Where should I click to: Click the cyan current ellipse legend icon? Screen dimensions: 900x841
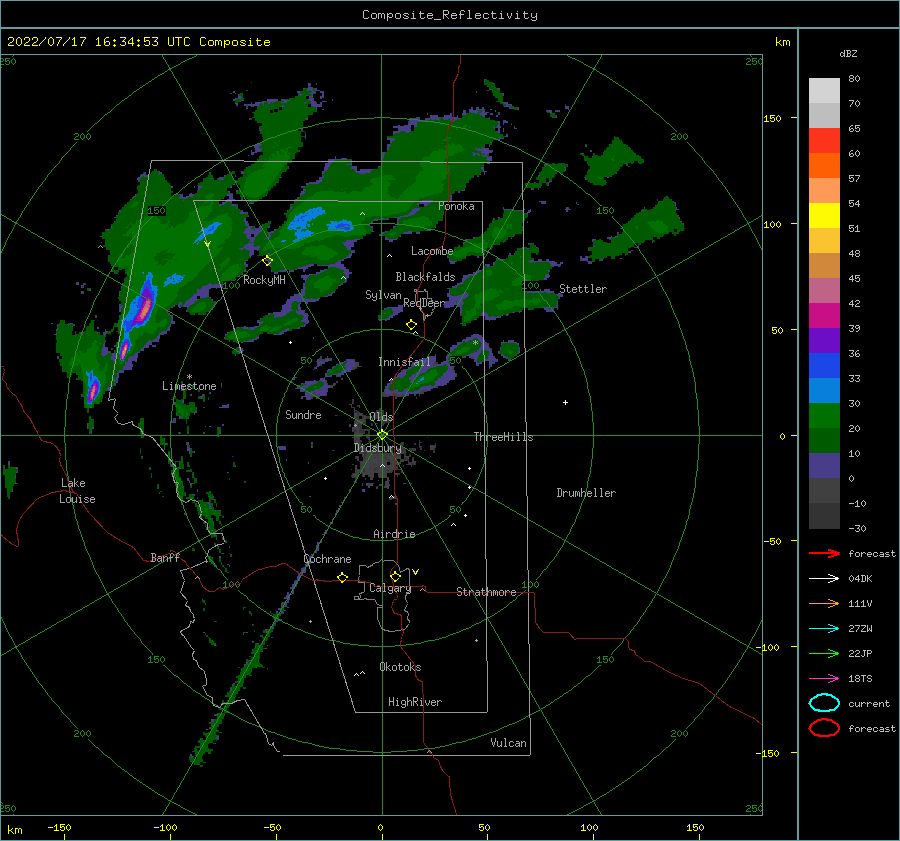tap(824, 703)
